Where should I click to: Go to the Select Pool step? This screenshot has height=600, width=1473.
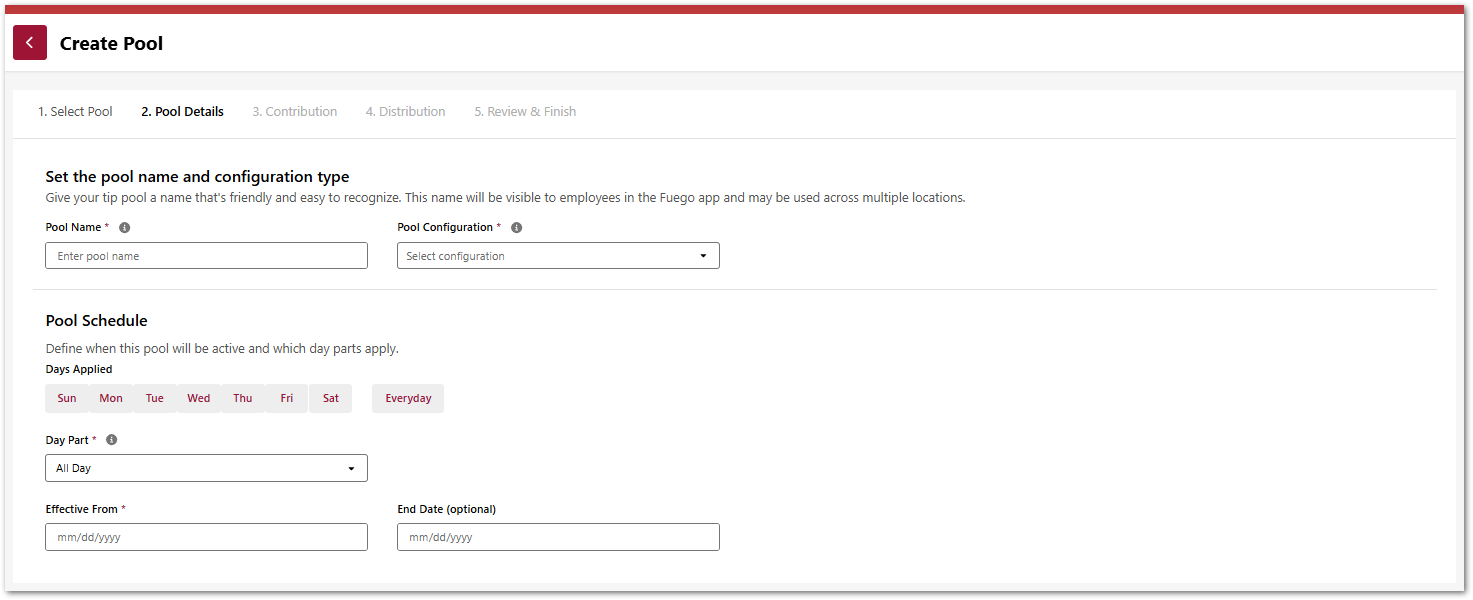(x=75, y=112)
